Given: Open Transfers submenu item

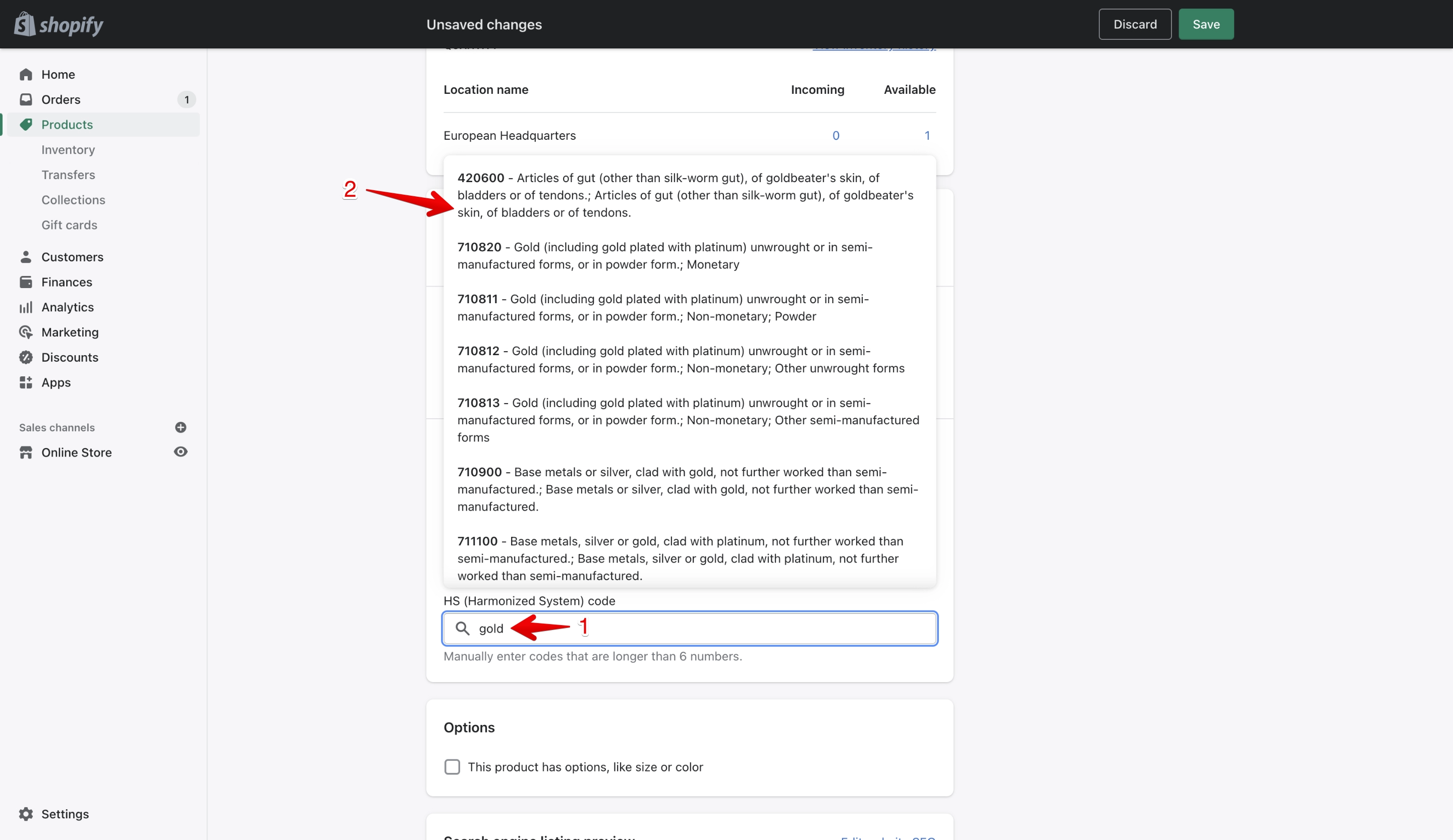Looking at the screenshot, I should click(x=68, y=175).
